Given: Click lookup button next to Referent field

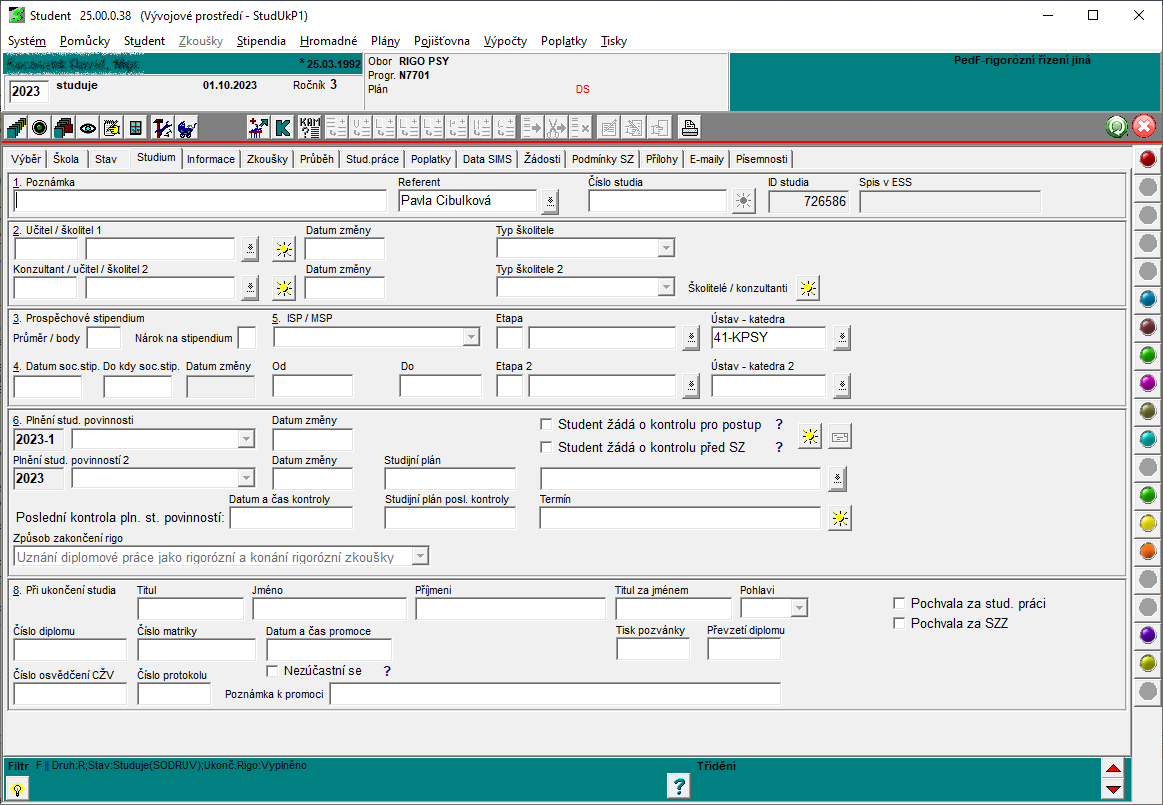Looking at the screenshot, I should (550, 201).
